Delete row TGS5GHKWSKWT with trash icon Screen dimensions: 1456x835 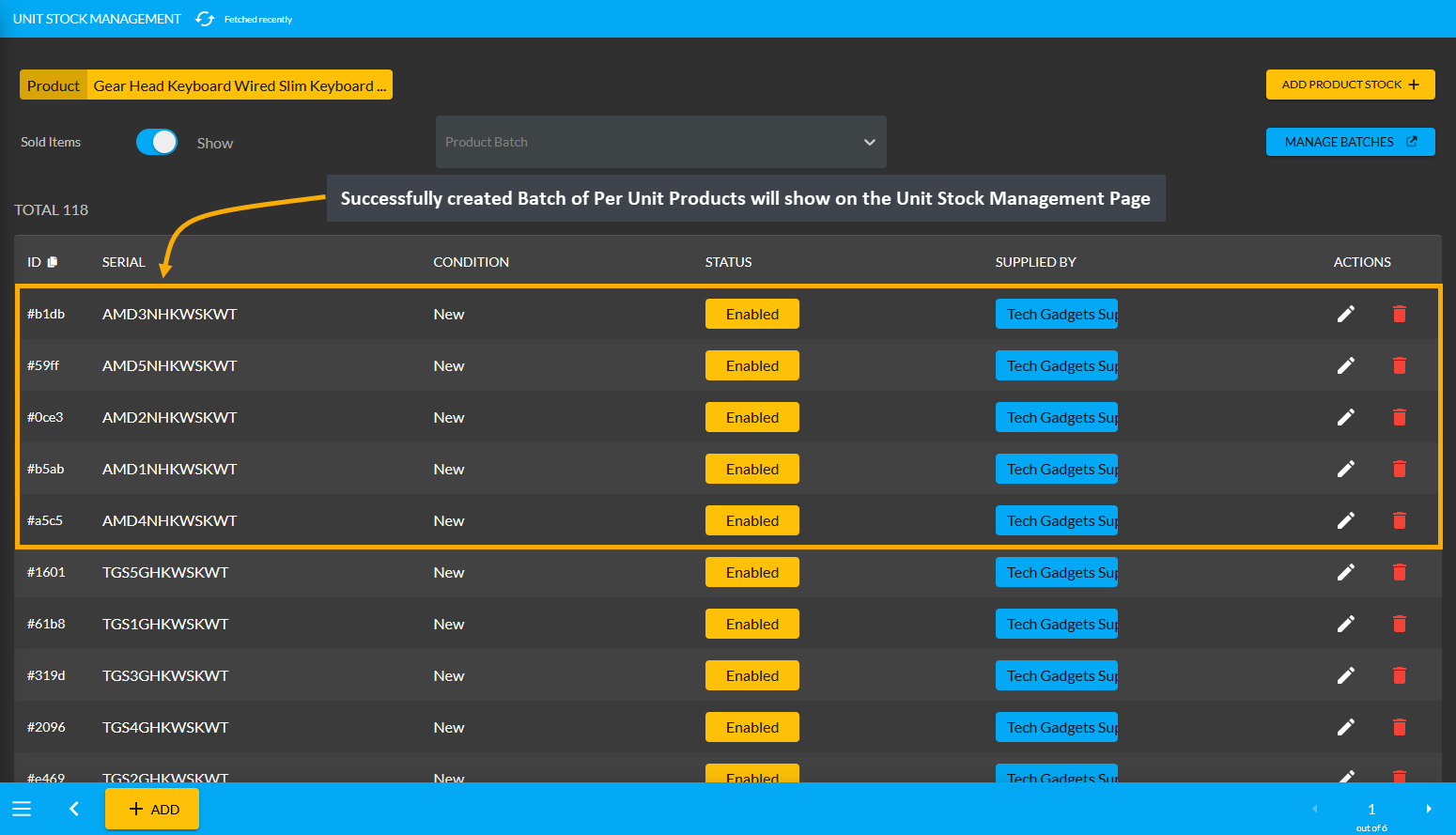coord(1400,572)
